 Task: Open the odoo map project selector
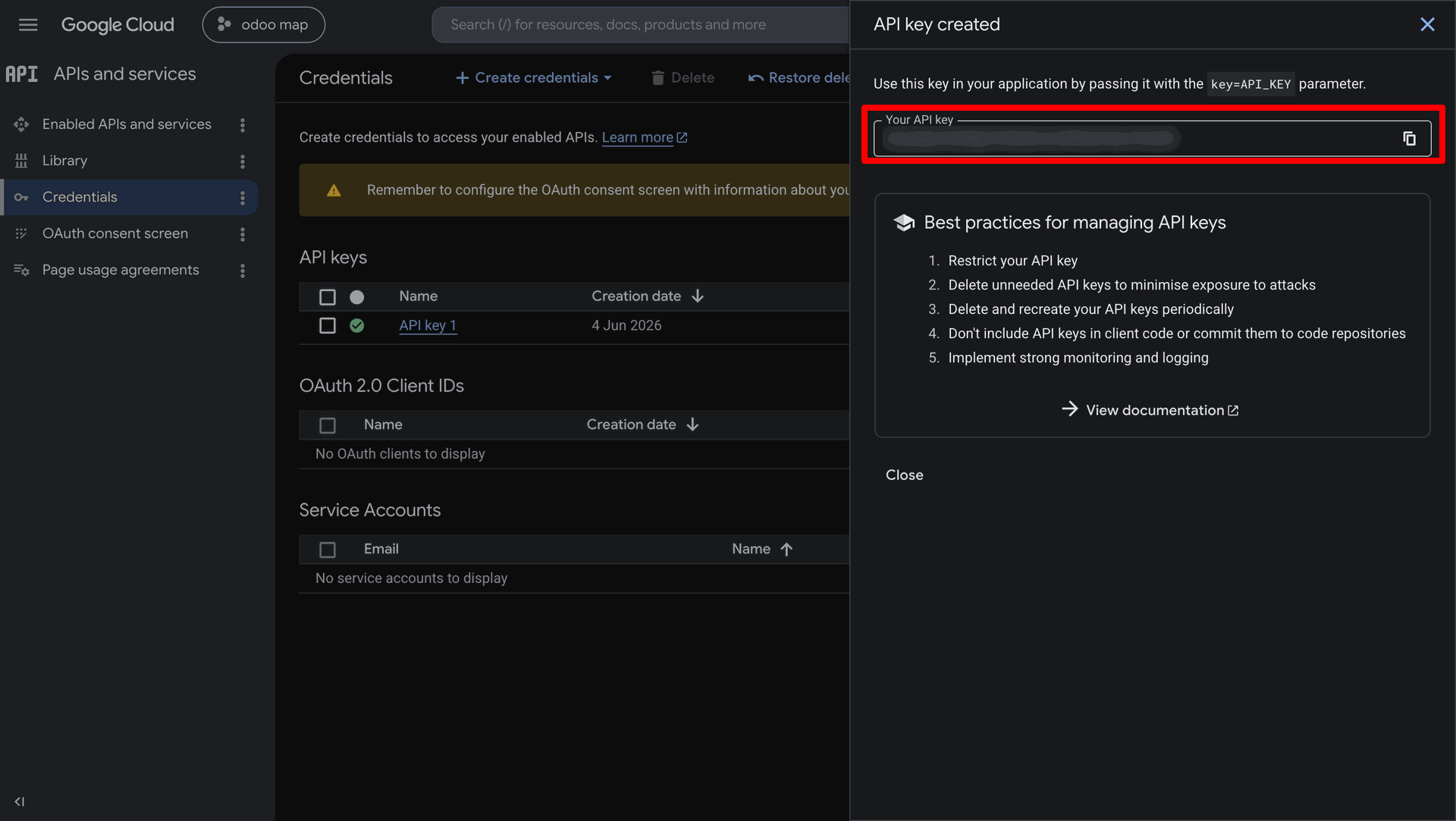pos(263,24)
